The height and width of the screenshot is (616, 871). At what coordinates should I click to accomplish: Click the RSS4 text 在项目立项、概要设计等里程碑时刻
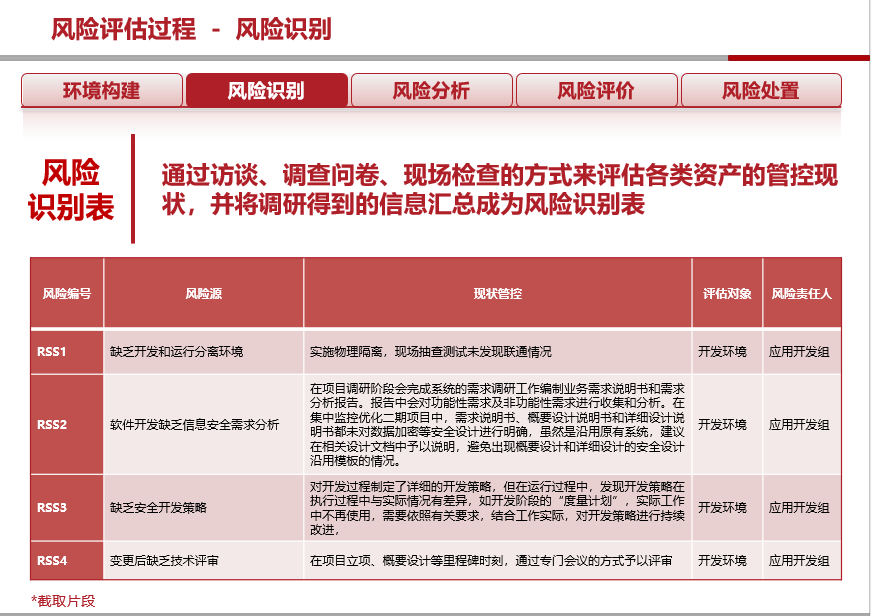coord(407,560)
